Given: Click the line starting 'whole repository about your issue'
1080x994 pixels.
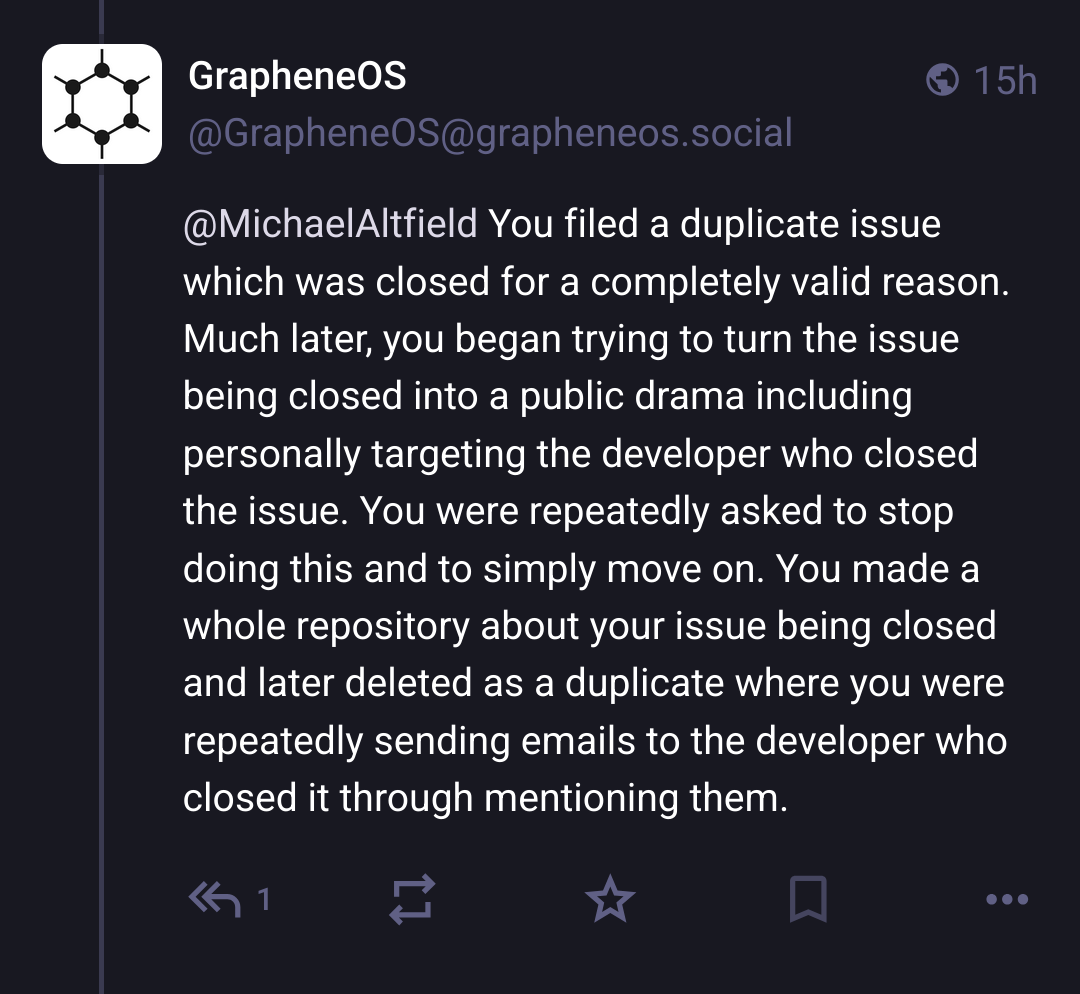Looking at the screenshot, I should (x=589, y=626).
